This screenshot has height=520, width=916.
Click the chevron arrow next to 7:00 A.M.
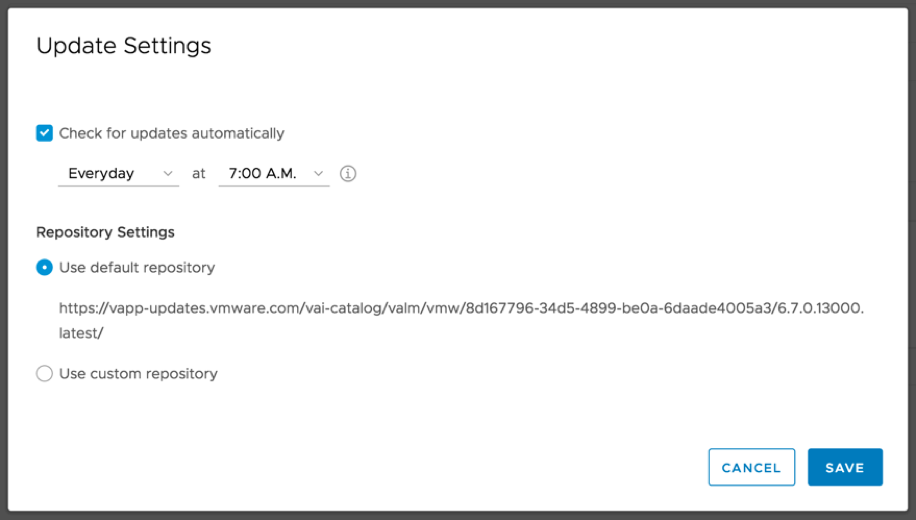pyautogui.click(x=318, y=174)
